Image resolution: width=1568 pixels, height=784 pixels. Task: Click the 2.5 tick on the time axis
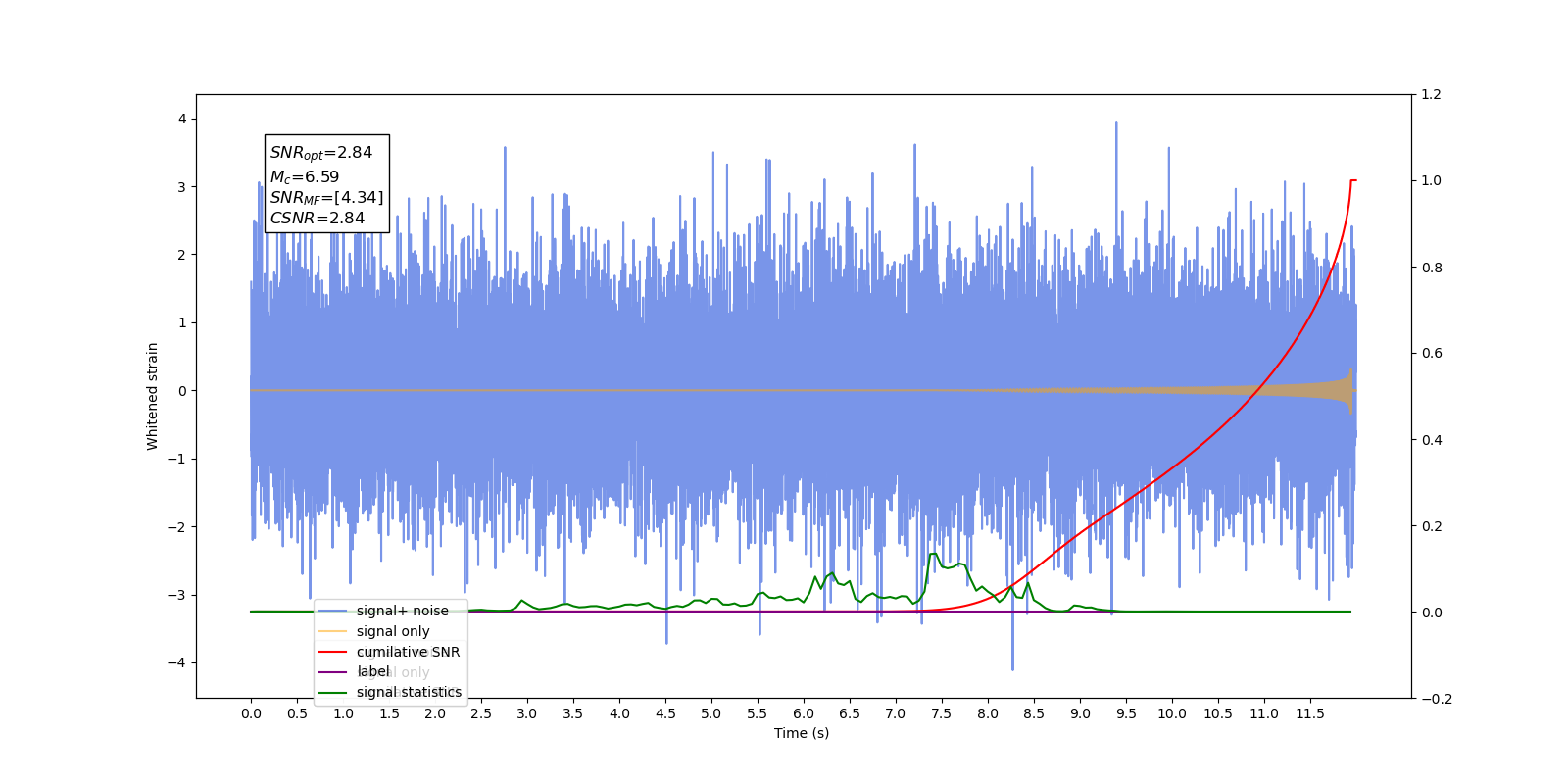pos(481,713)
